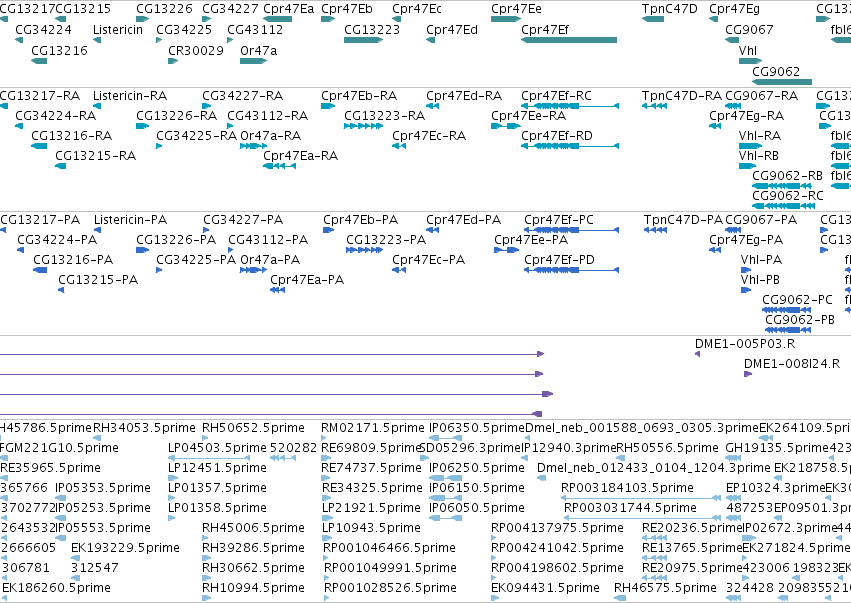Select transcript Vhl-RA
The image size is (851, 603).
[x=750, y=145]
